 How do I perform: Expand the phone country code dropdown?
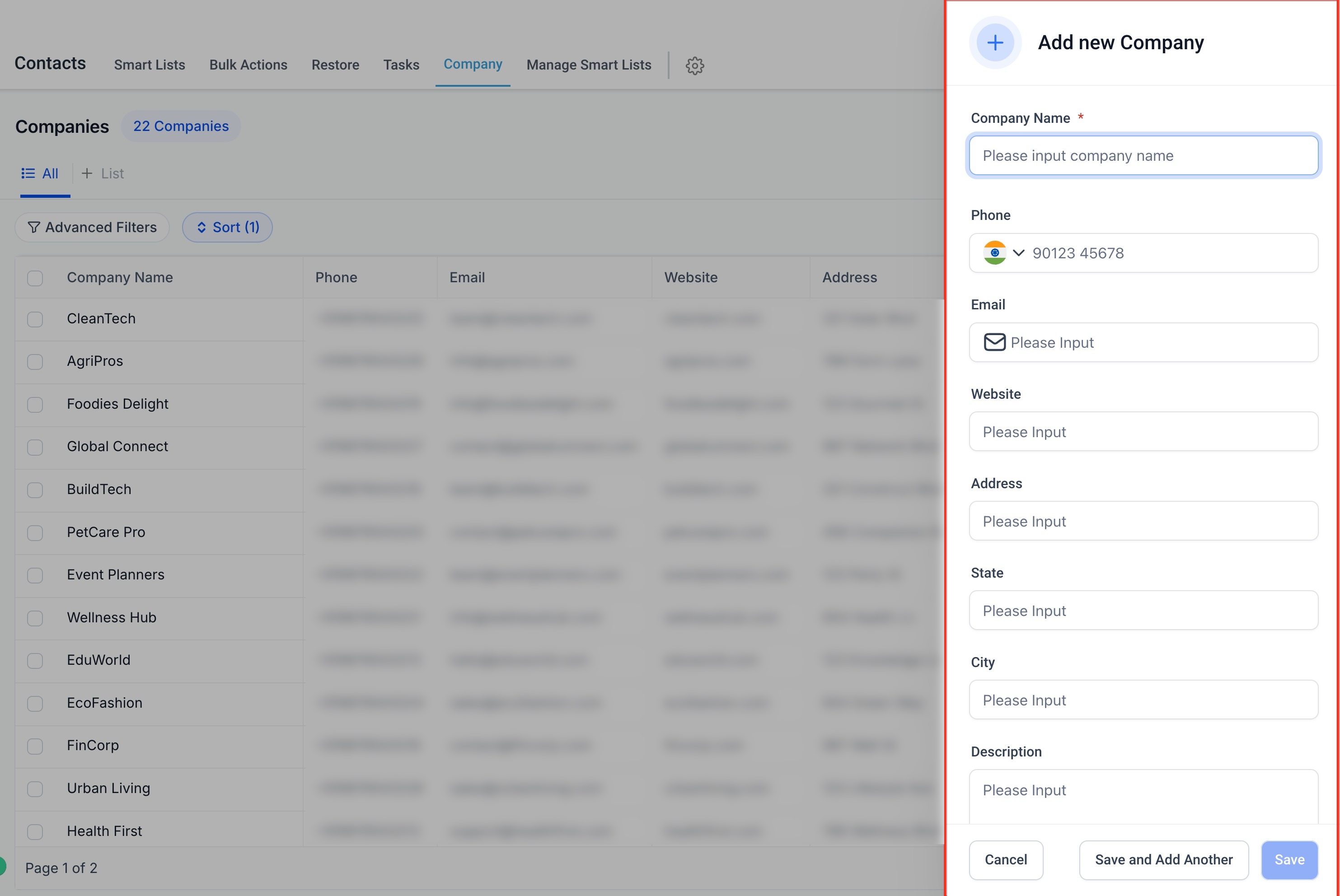coord(1018,252)
